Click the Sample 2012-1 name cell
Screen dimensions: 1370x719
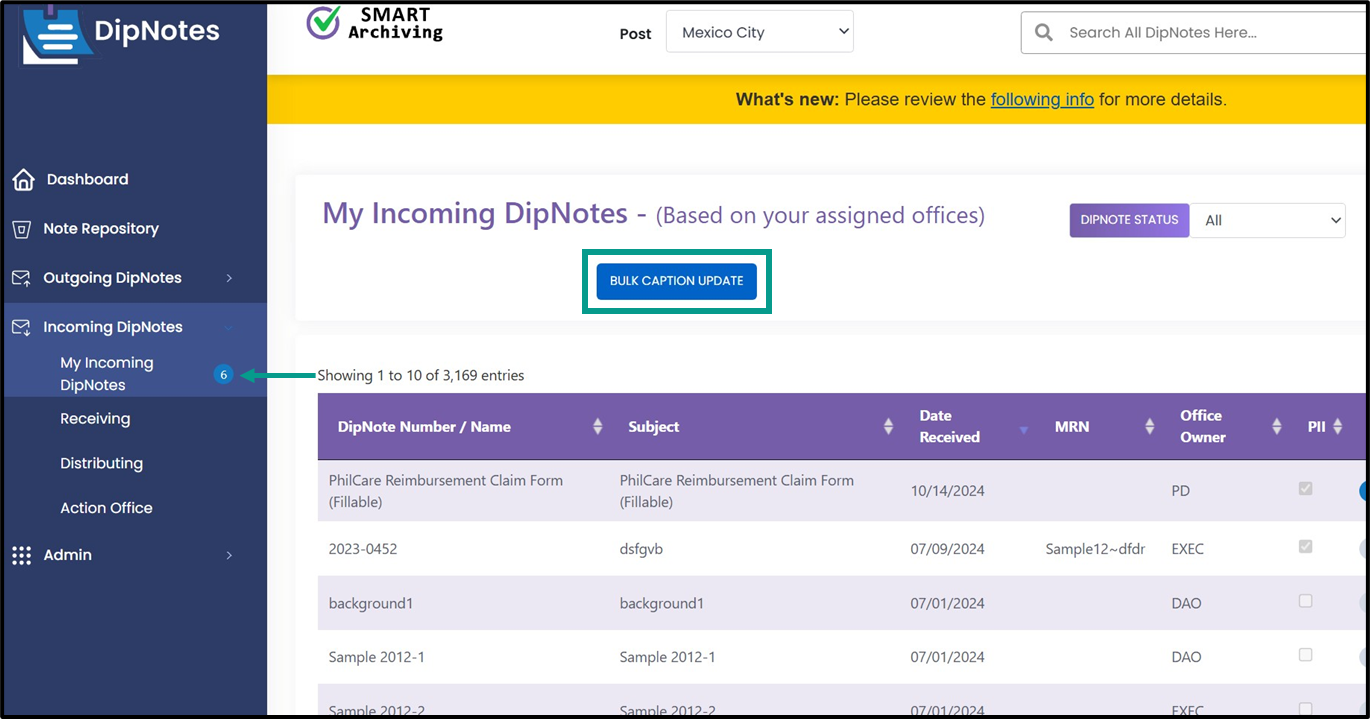(376, 657)
